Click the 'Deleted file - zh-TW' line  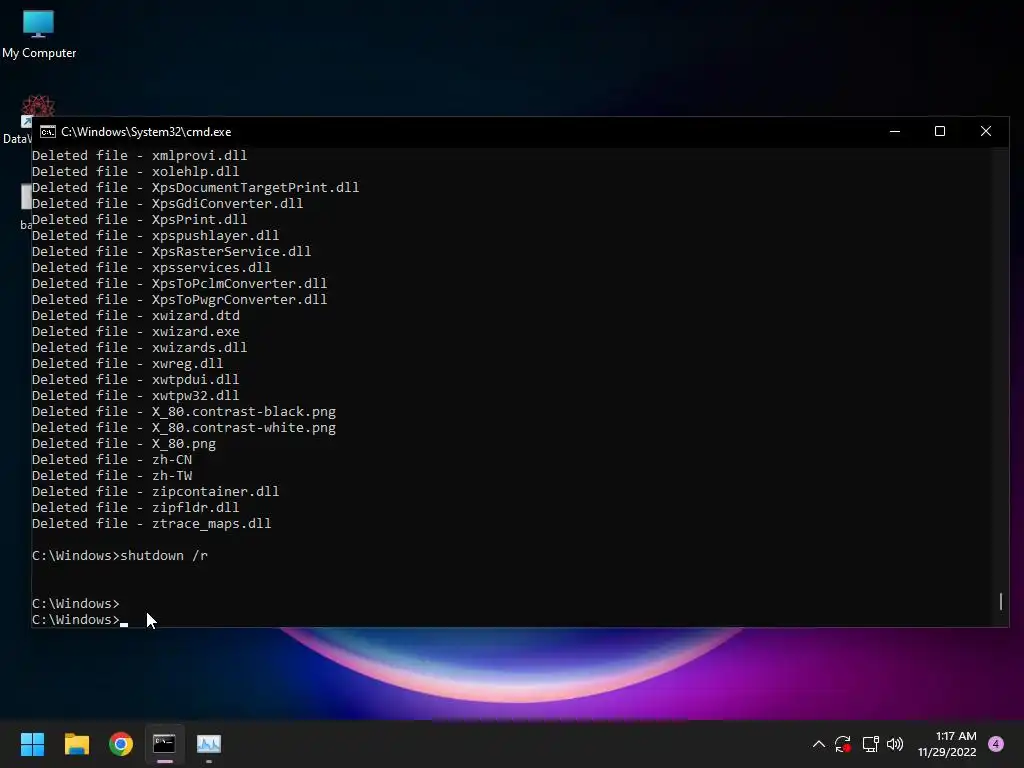(x=112, y=475)
